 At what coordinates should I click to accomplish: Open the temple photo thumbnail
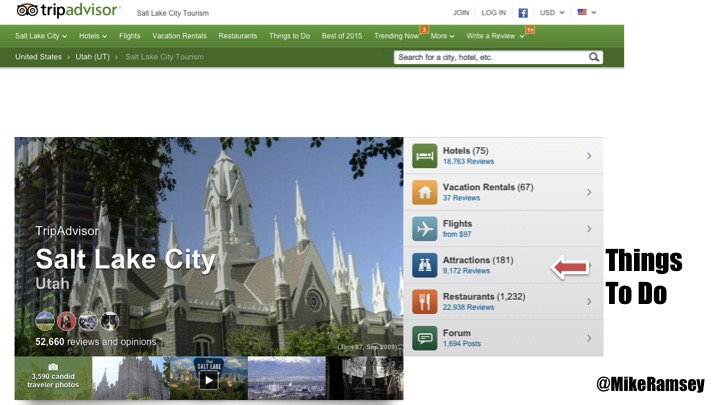(x=131, y=378)
